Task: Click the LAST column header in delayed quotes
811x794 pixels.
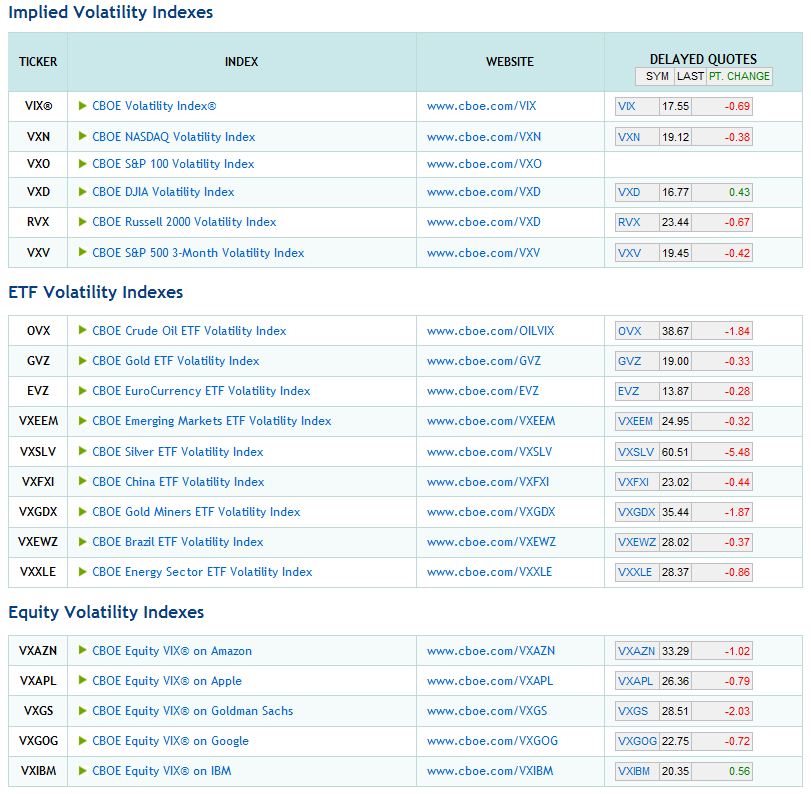Action: (690, 76)
